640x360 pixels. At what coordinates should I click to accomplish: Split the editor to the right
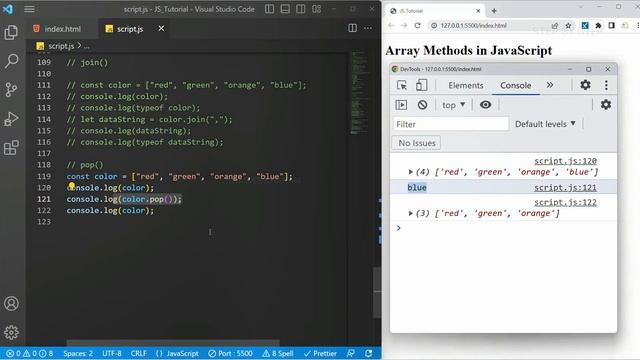point(352,28)
